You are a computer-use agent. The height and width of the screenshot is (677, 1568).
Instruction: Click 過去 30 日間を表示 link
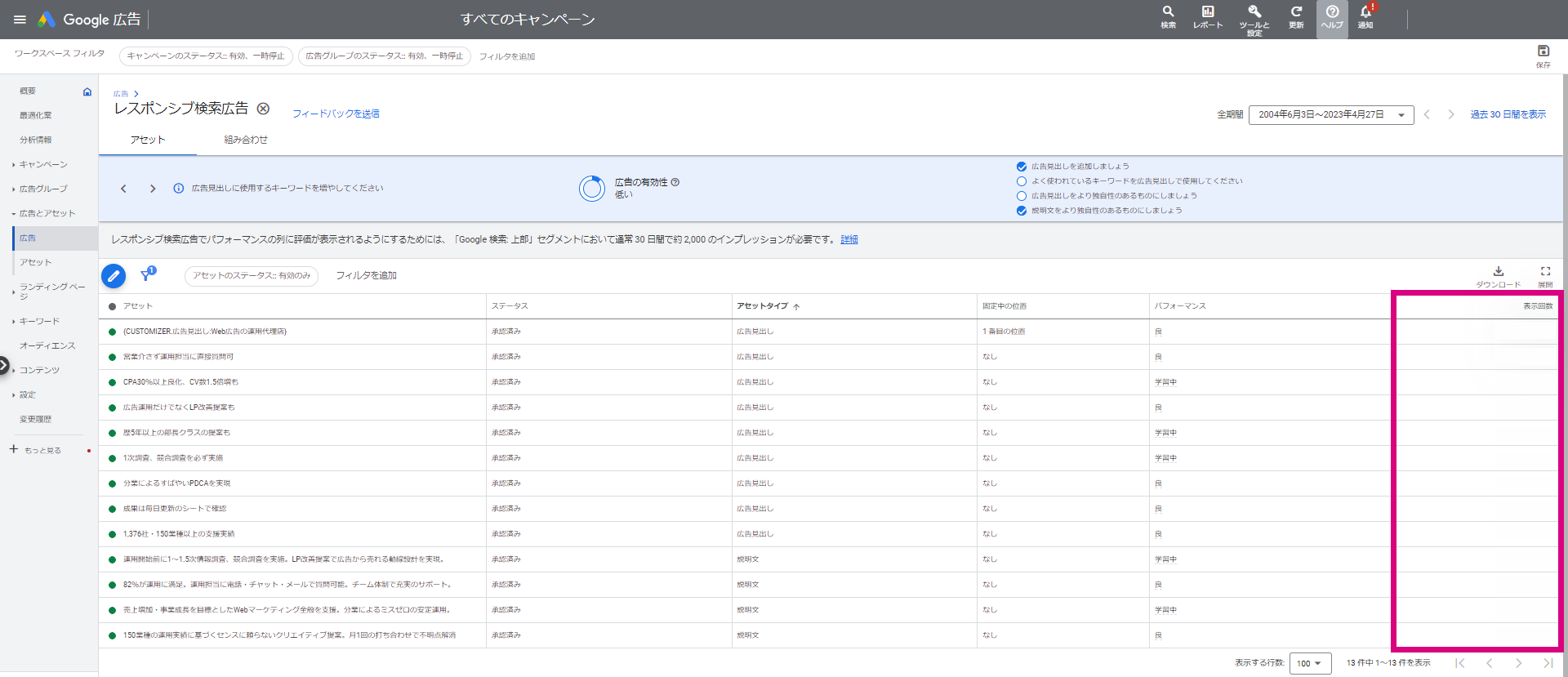(1508, 114)
